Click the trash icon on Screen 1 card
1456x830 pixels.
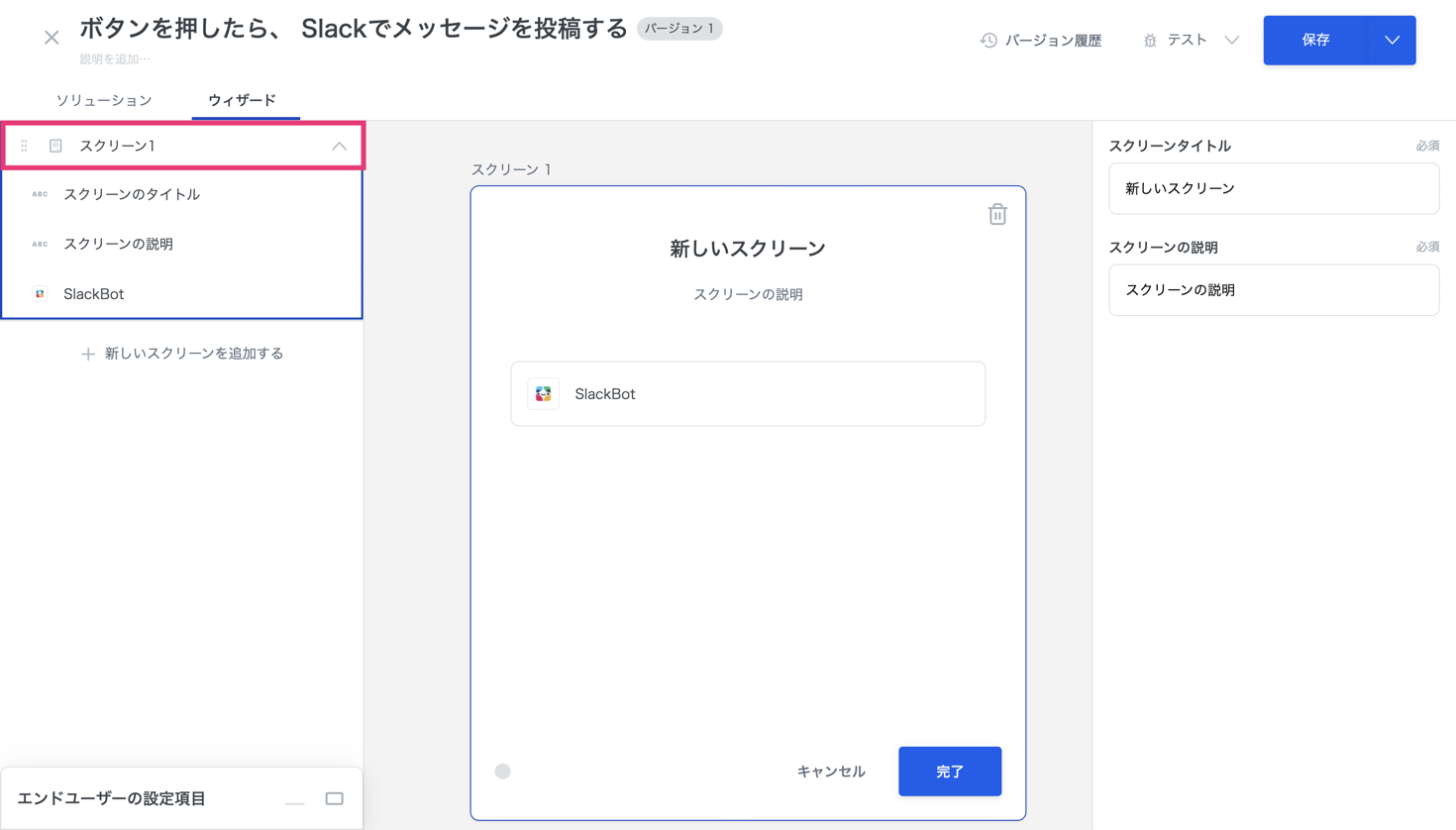click(x=996, y=214)
